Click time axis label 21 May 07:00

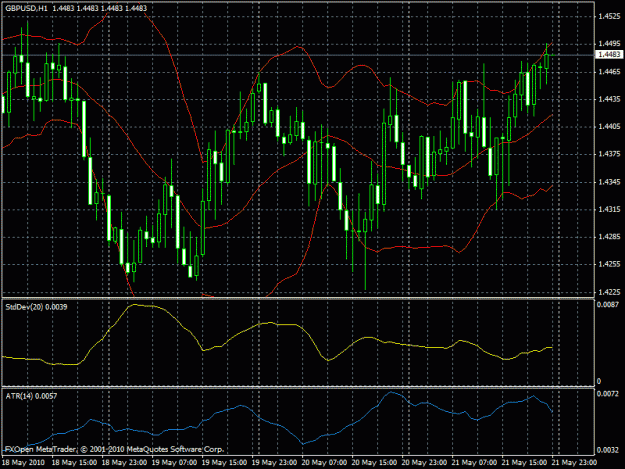(474, 463)
